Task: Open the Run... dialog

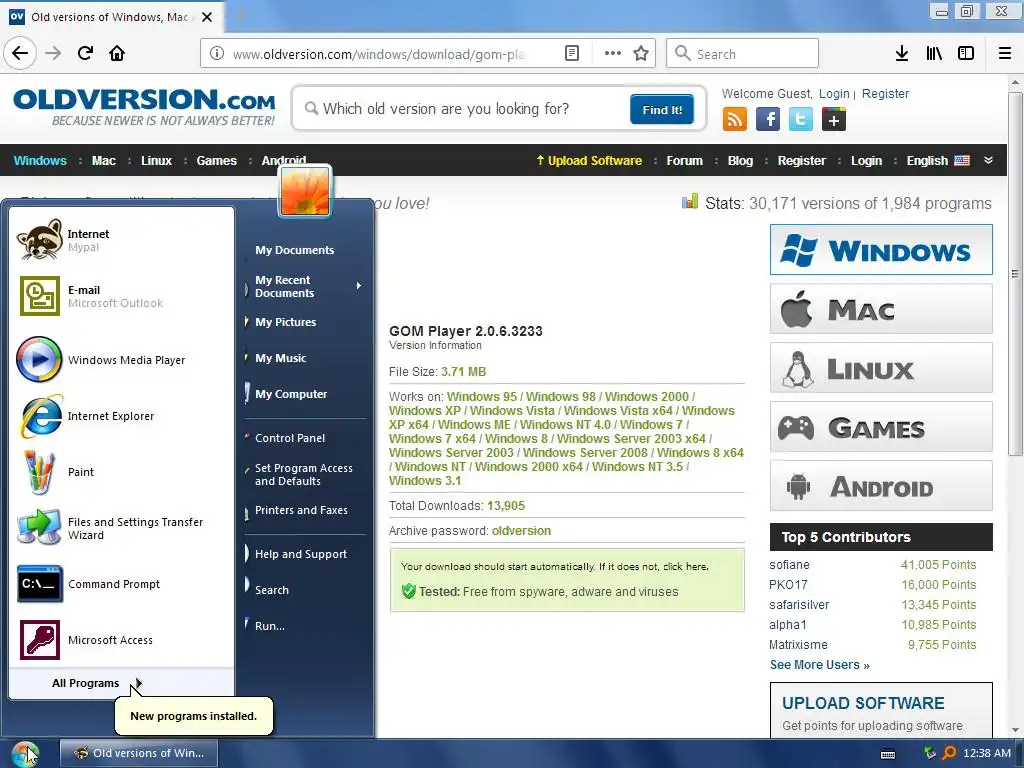Action: coord(270,626)
